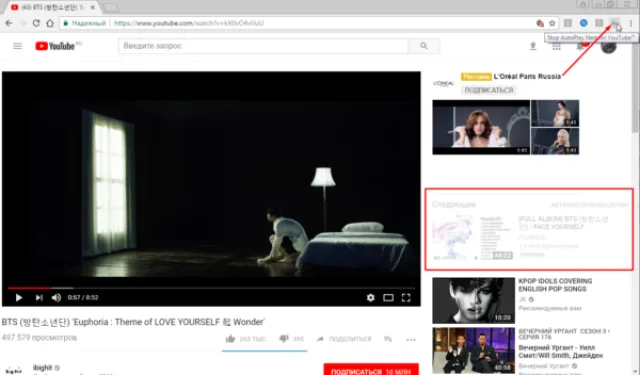The height and width of the screenshot is (375, 640).
Task: Open Chrome three-dot menu
Action: point(631,23)
